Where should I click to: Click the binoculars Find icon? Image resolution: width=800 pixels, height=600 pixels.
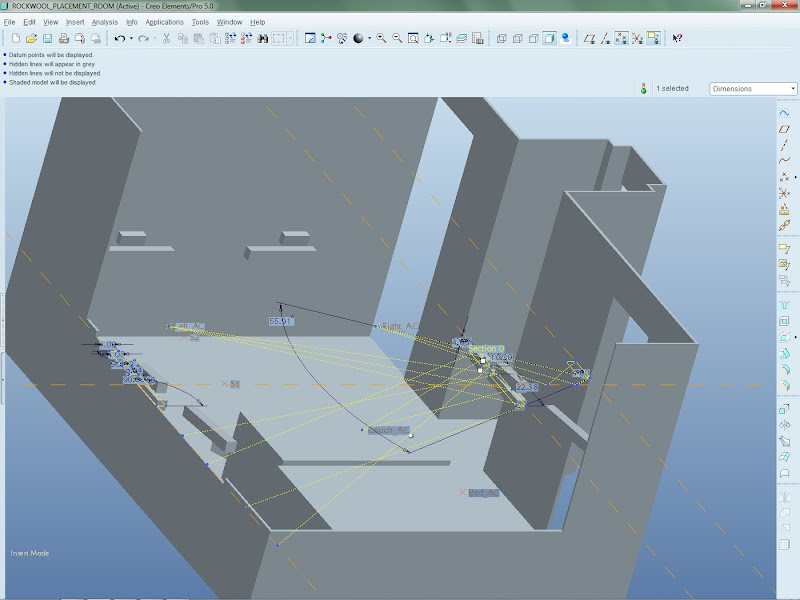click(263, 38)
